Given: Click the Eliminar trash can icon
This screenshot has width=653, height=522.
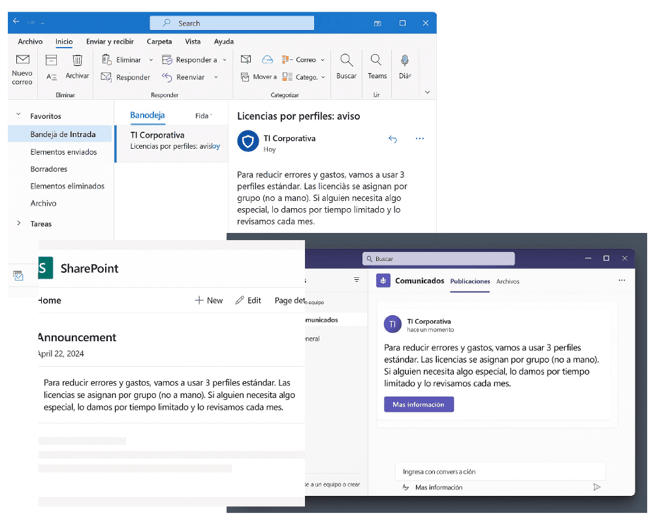Looking at the screenshot, I should tap(78, 61).
